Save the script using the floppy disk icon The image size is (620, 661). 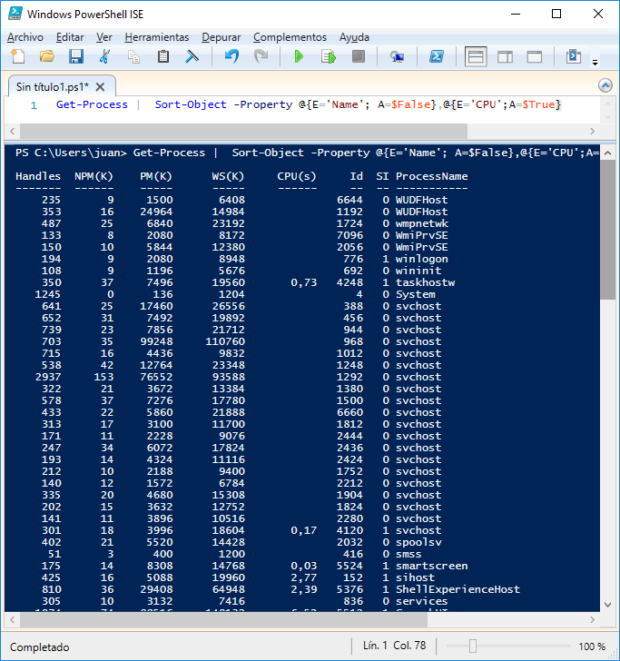pos(76,57)
